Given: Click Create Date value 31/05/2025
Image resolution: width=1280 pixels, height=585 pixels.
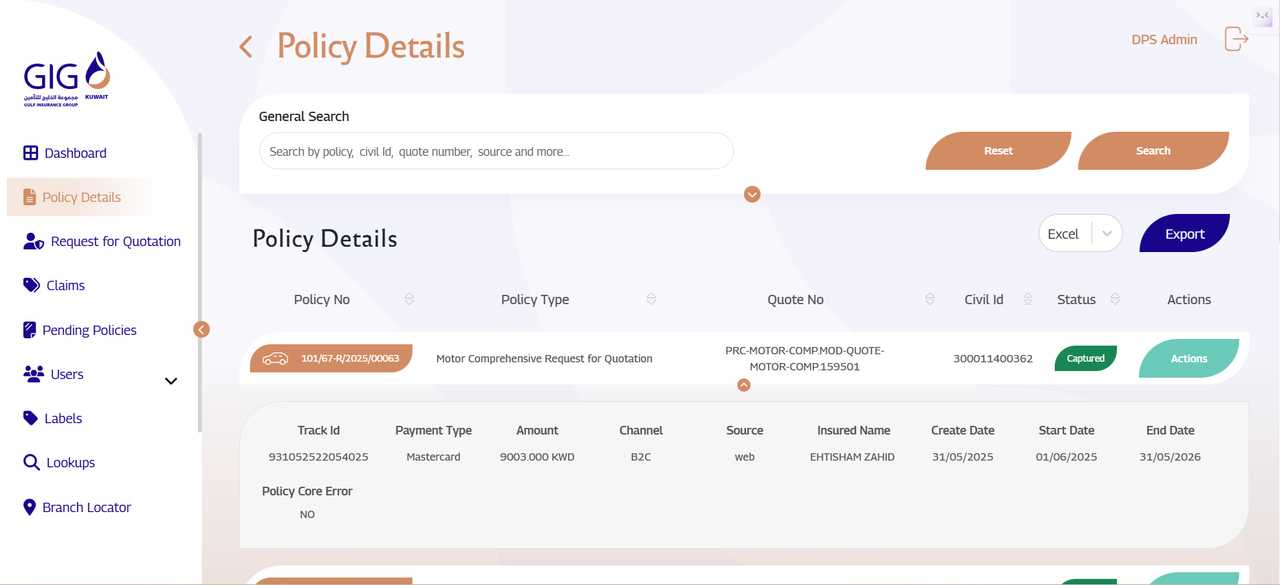Looking at the screenshot, I should point(962,457).
